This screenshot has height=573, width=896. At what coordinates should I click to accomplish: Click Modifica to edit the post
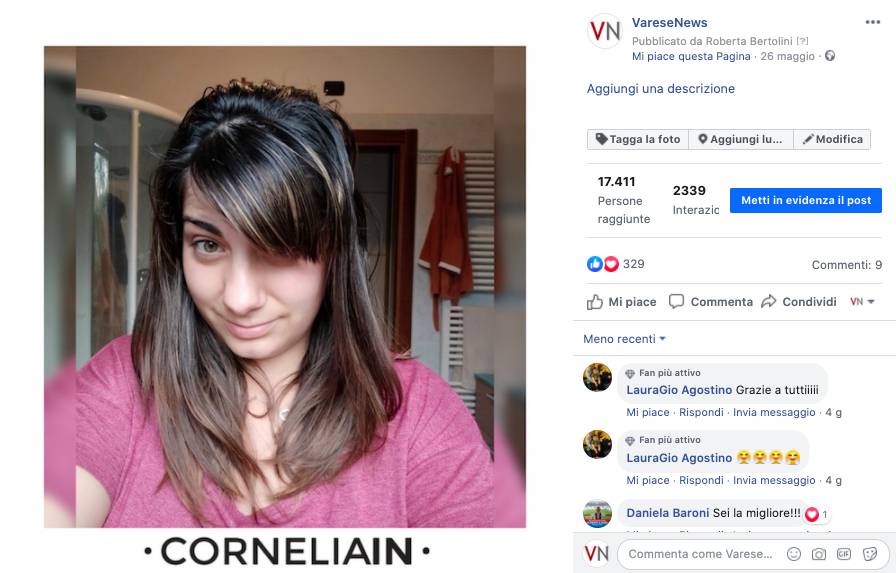click(x=832, y=139)
